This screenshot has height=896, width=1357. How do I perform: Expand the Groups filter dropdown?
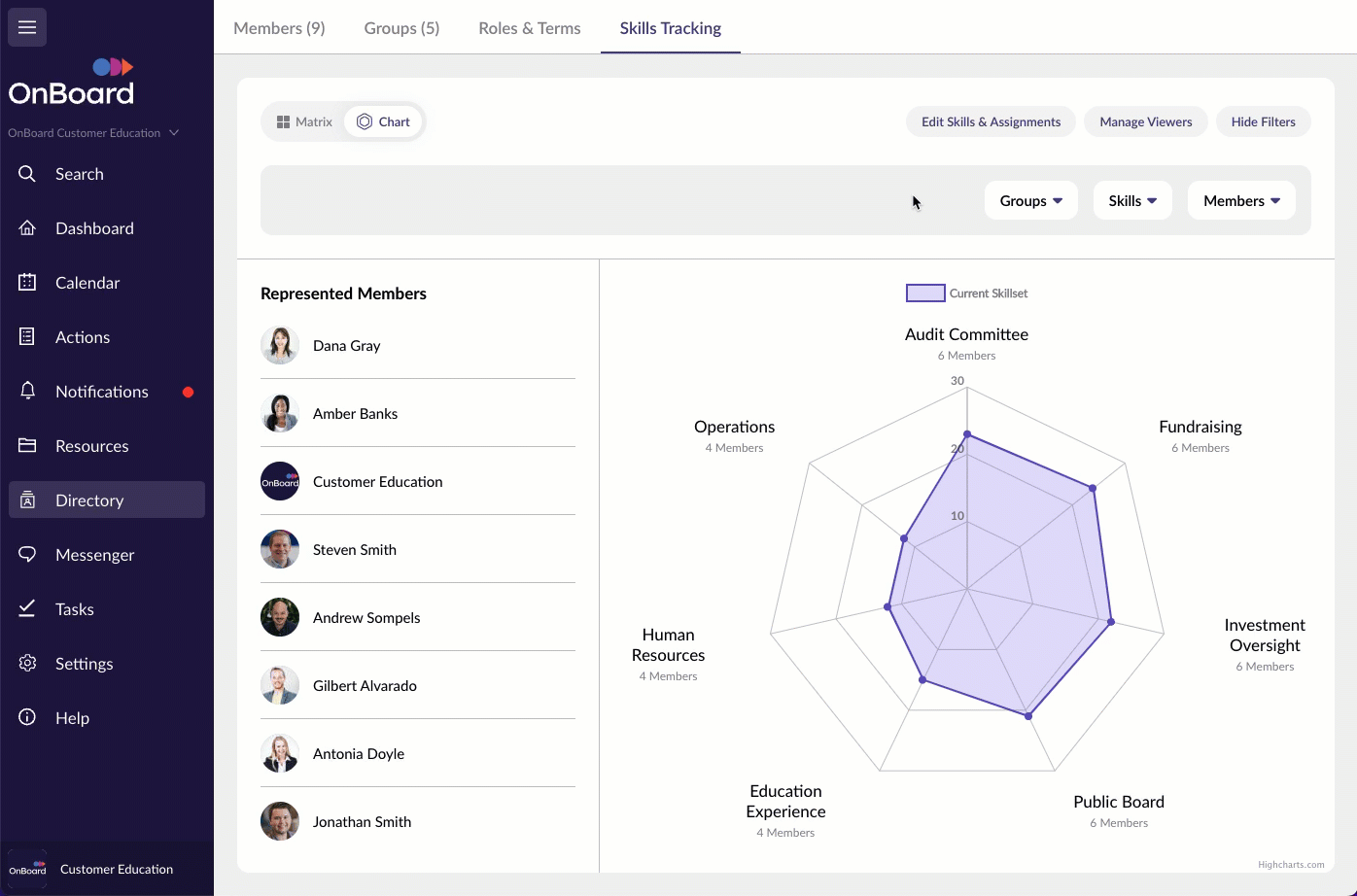tap(1030, 201)
